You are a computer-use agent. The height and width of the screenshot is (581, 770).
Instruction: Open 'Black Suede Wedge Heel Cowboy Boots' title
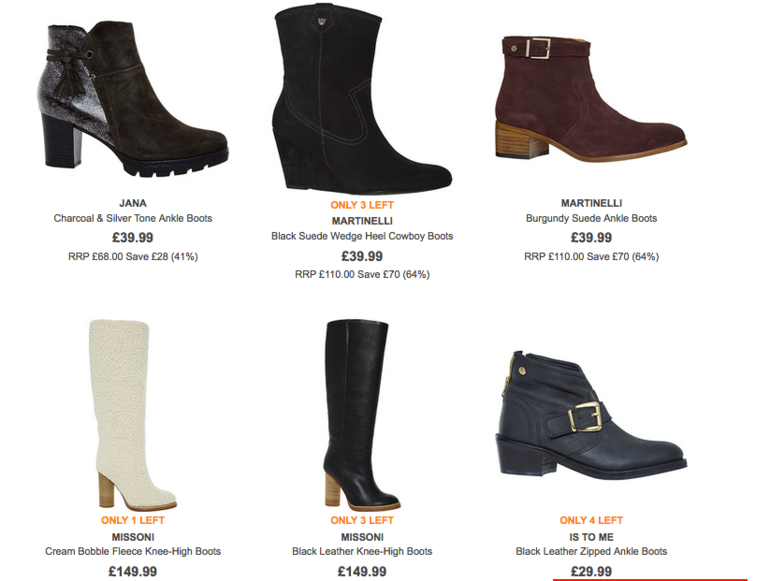tap(362, 236)
